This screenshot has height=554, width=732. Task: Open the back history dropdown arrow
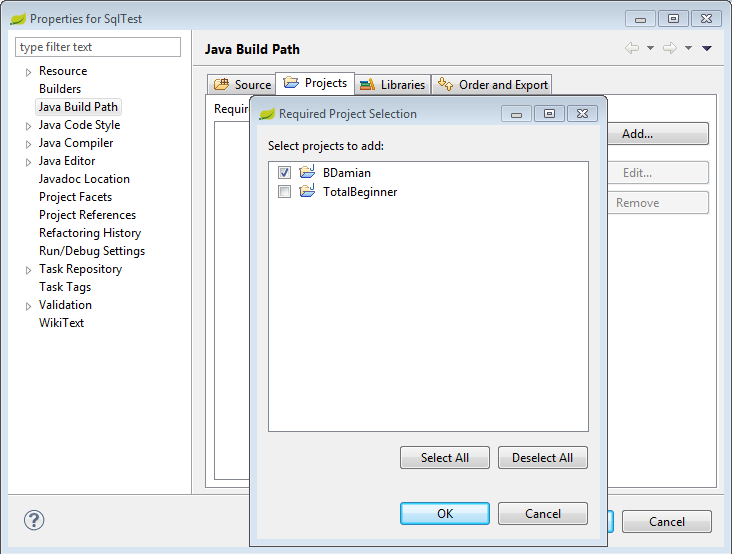(650, 48)
